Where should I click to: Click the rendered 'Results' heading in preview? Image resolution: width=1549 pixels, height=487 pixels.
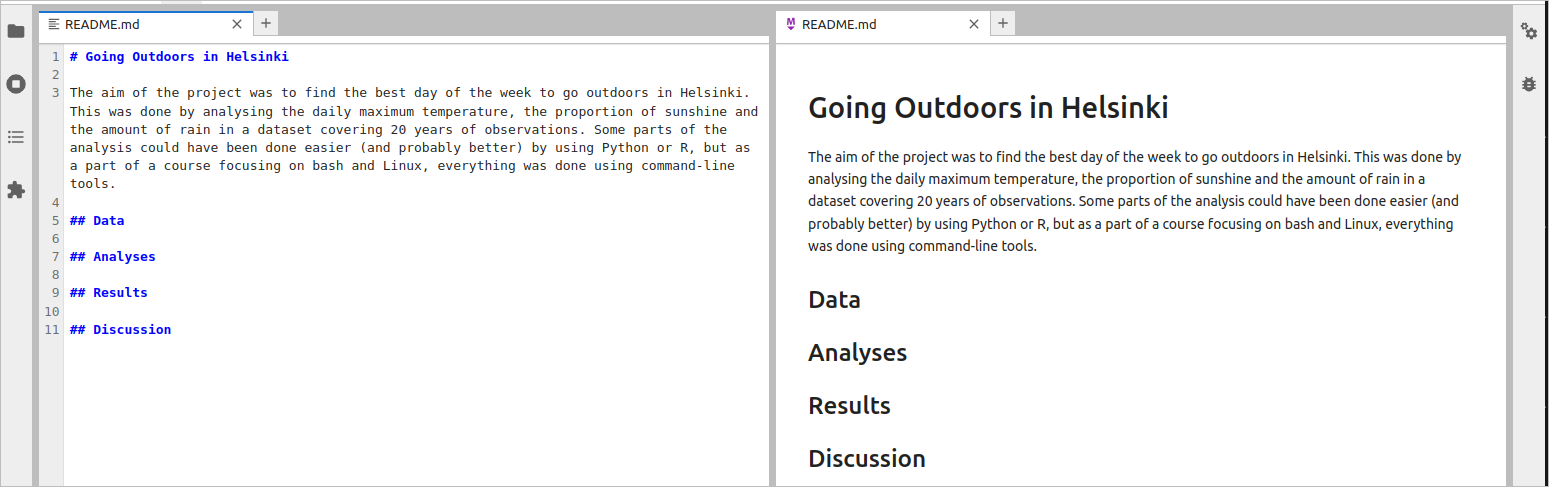(x=849, y=406)
